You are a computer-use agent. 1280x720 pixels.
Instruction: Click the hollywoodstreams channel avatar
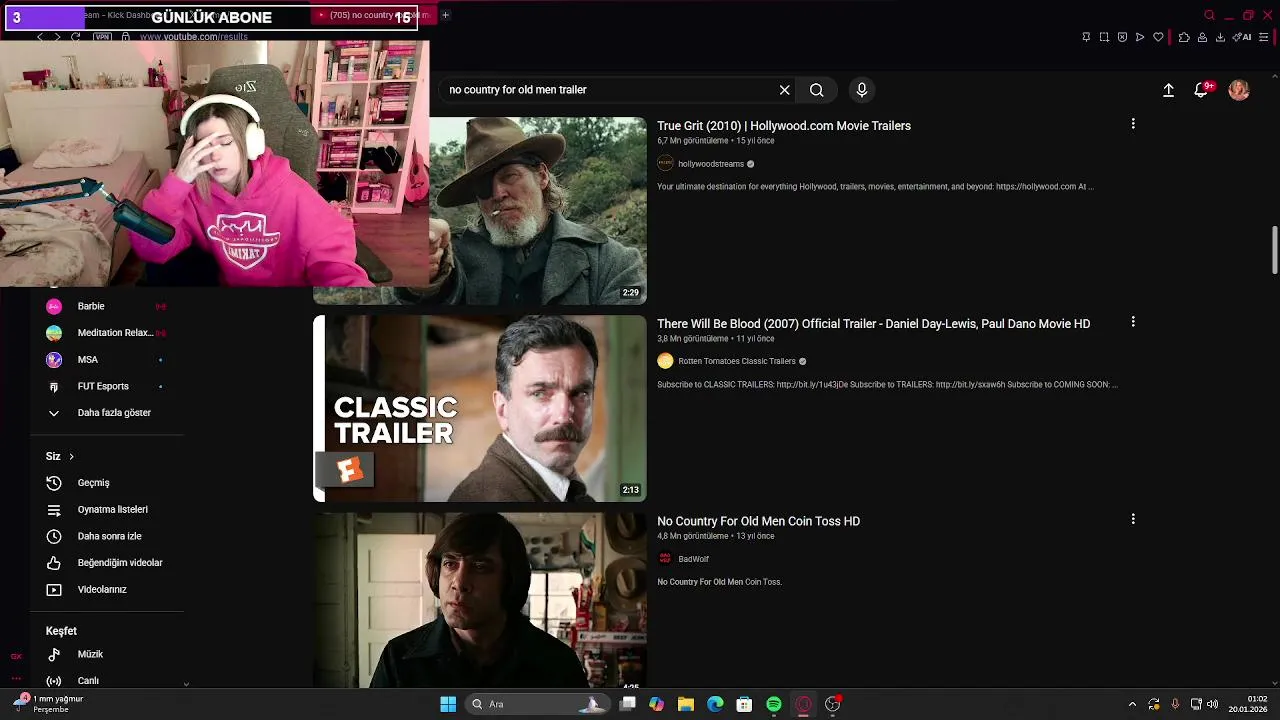[665, 164]
